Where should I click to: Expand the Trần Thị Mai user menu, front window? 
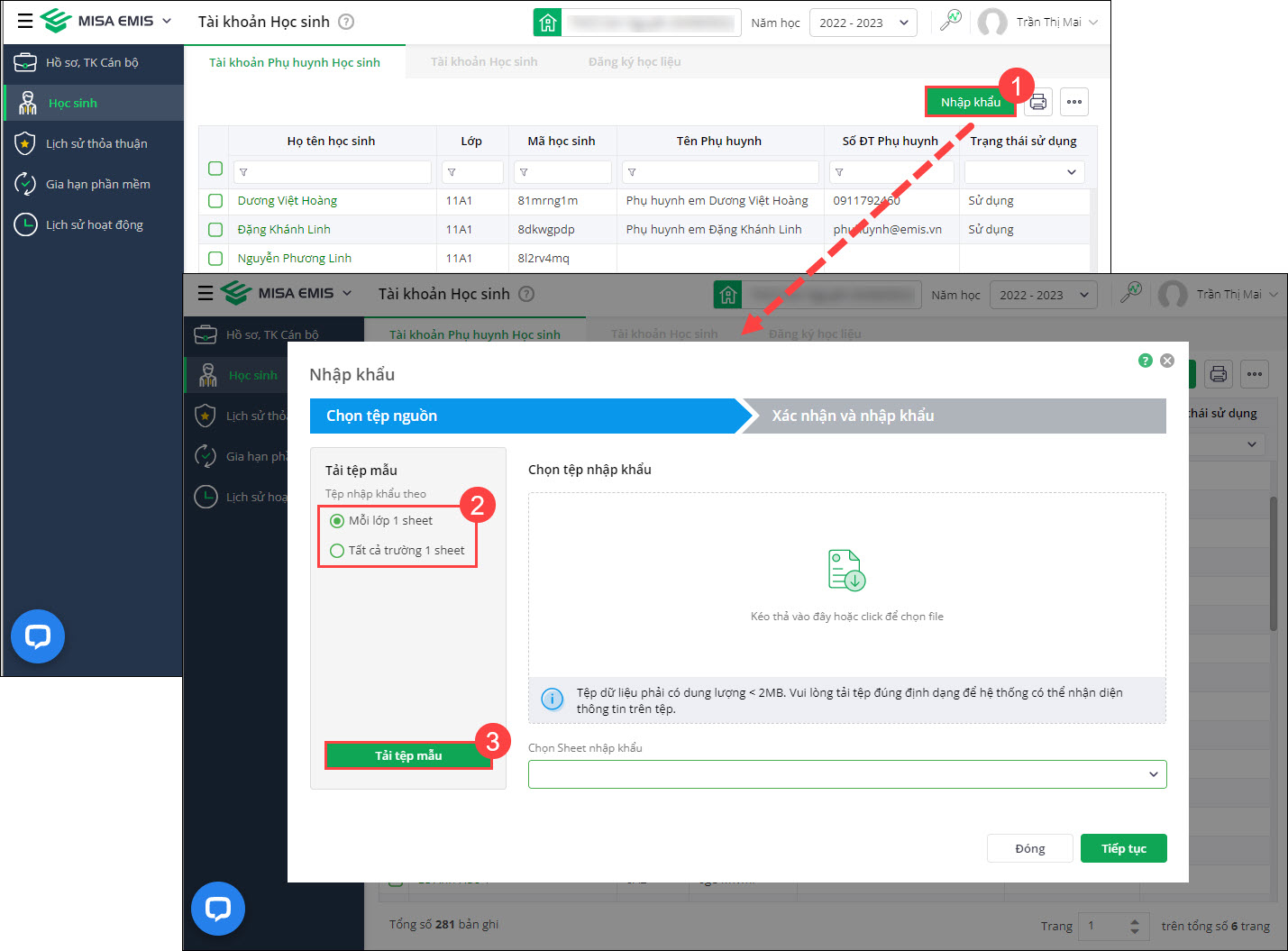(x=1274, y=295)
